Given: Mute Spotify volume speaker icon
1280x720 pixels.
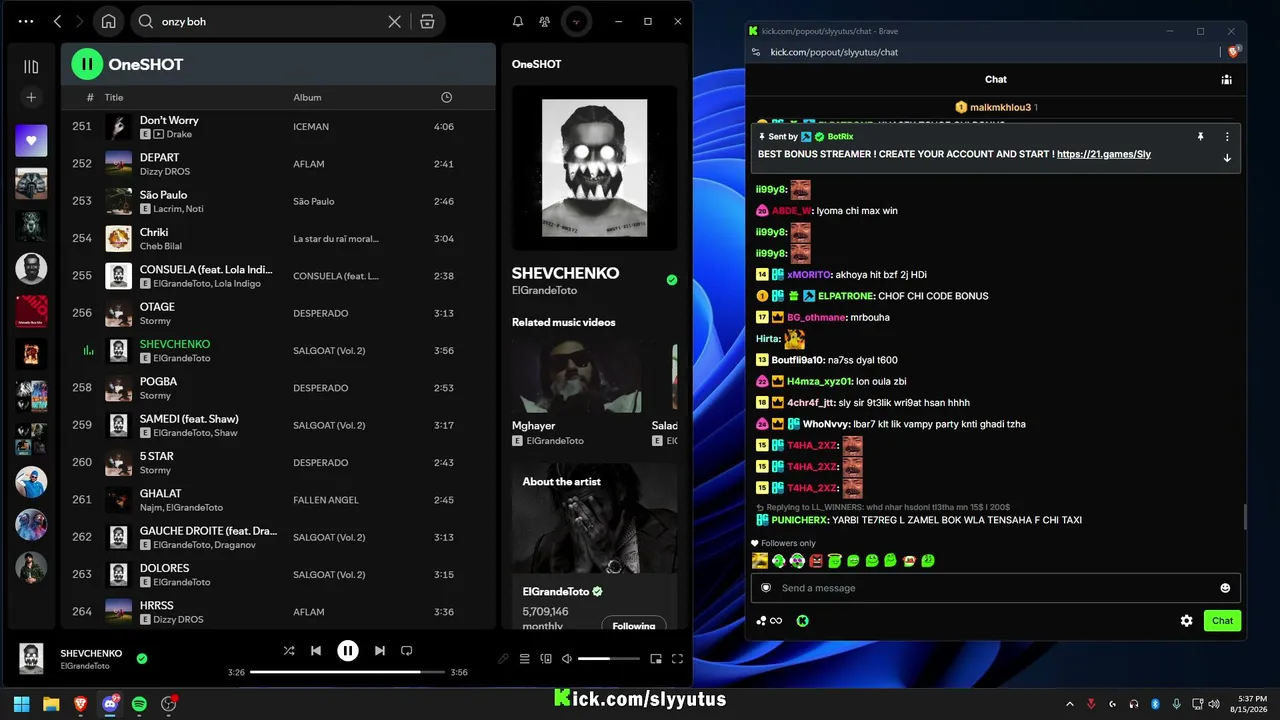Looking at the screenshot, I should point(567,659).
